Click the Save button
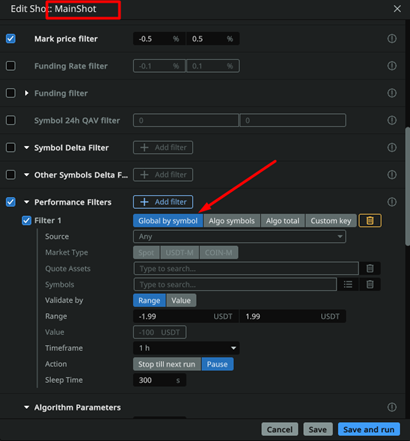 [x=318, y=429]
